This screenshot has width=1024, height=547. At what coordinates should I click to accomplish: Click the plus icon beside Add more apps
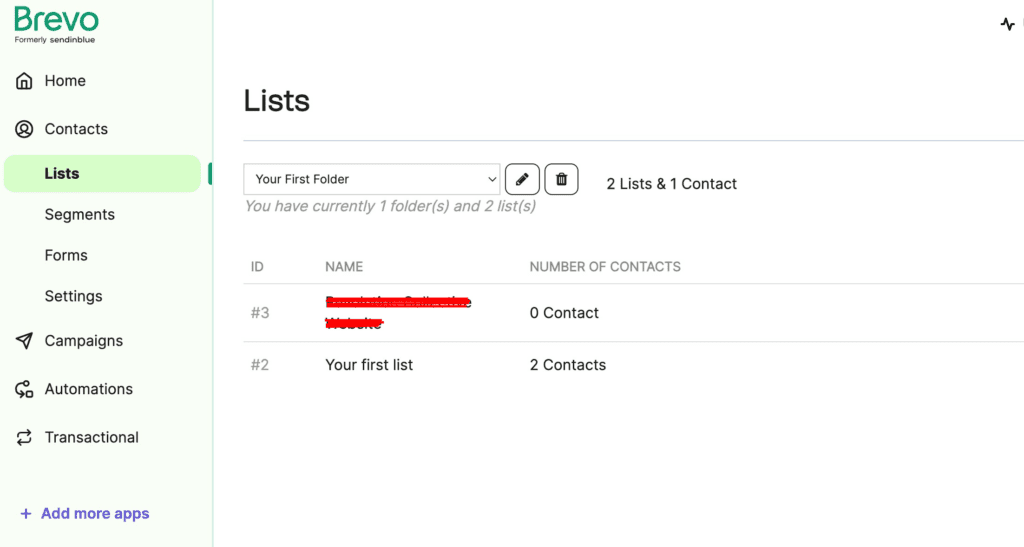point(25,514)
